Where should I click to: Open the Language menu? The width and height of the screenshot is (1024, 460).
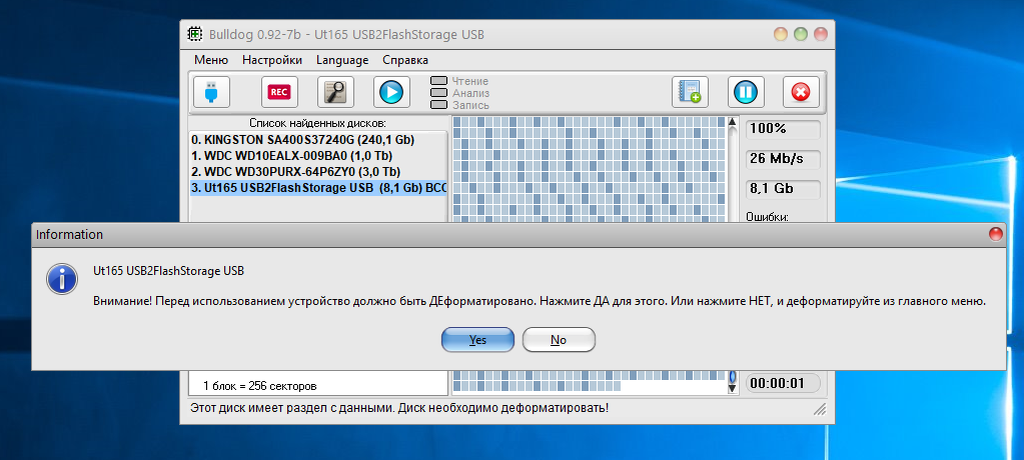coord(342,60)
